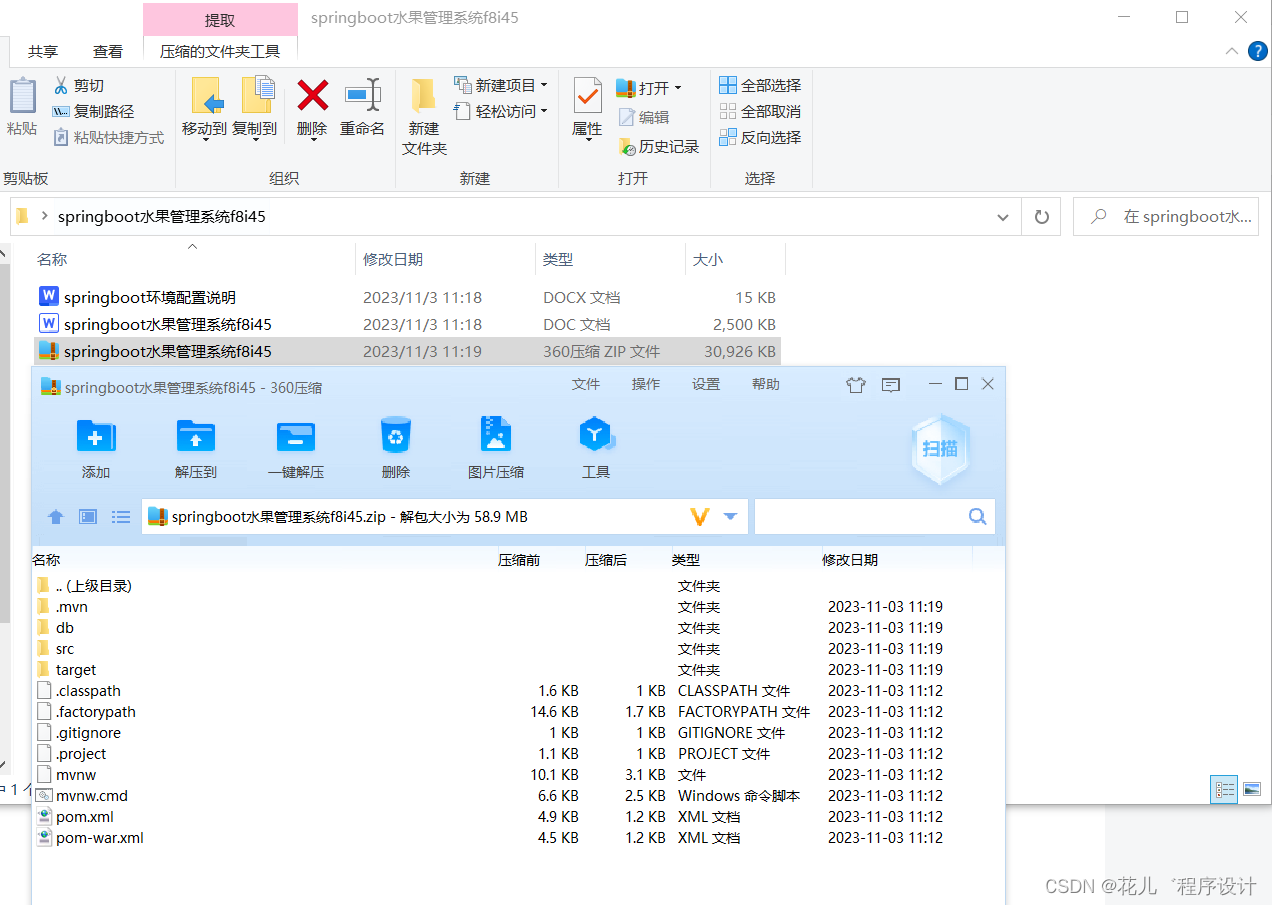Switch 360 Zip to list view icon
The height and width of the screenshot is (905, 1272).
pos(121,517)
